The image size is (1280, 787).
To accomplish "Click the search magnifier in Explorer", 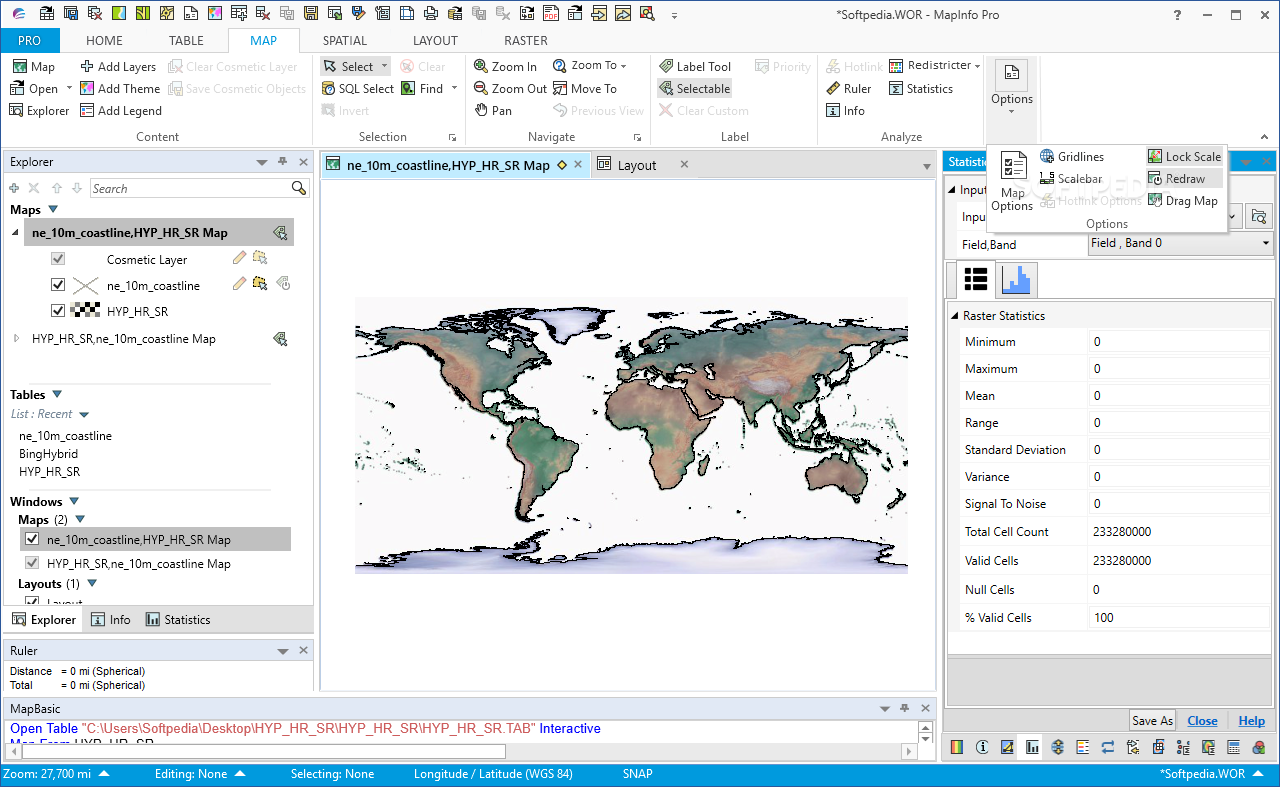I will click(298, 188).
